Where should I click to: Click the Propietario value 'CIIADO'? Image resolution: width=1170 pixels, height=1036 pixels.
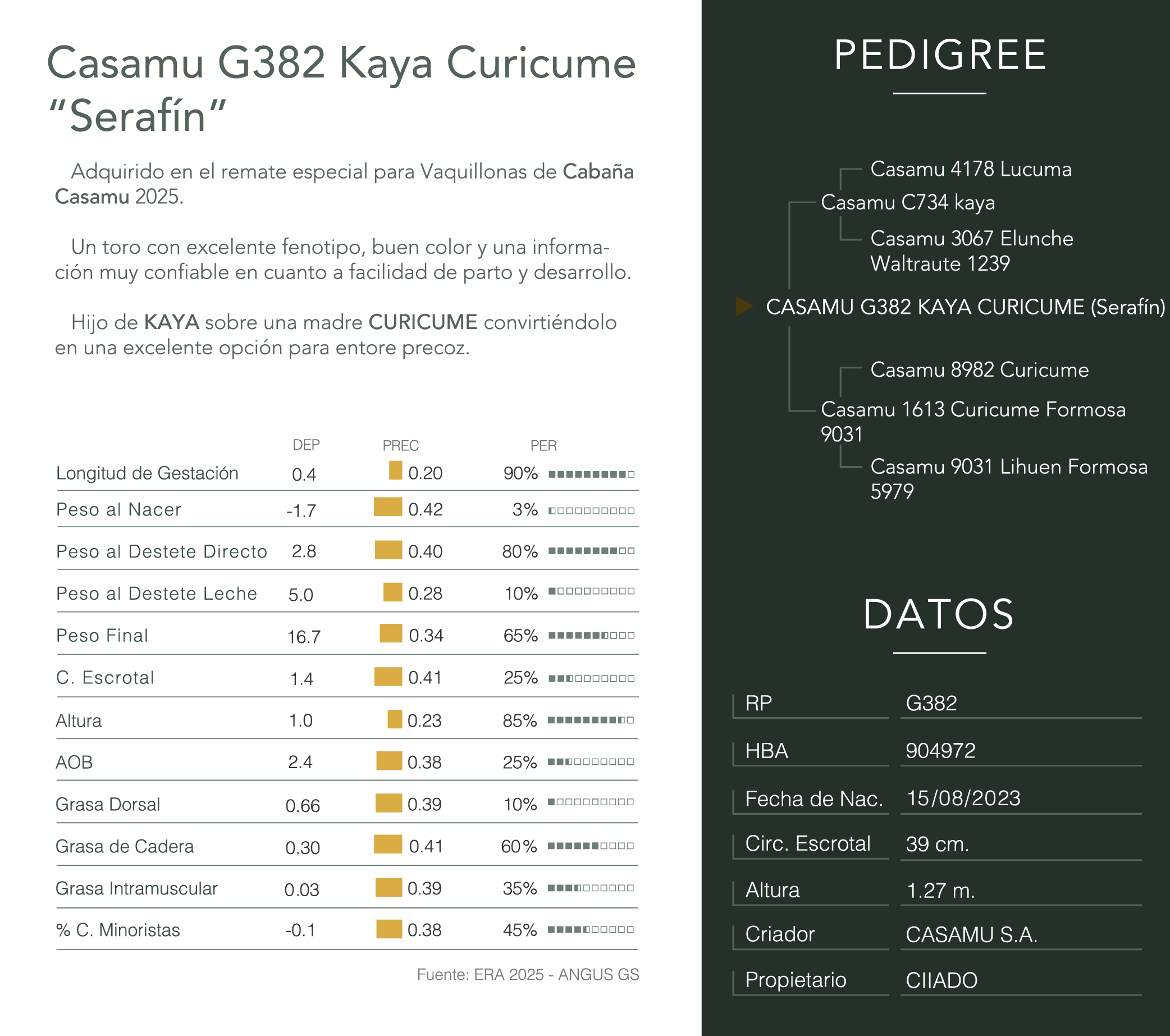(942, 980)
